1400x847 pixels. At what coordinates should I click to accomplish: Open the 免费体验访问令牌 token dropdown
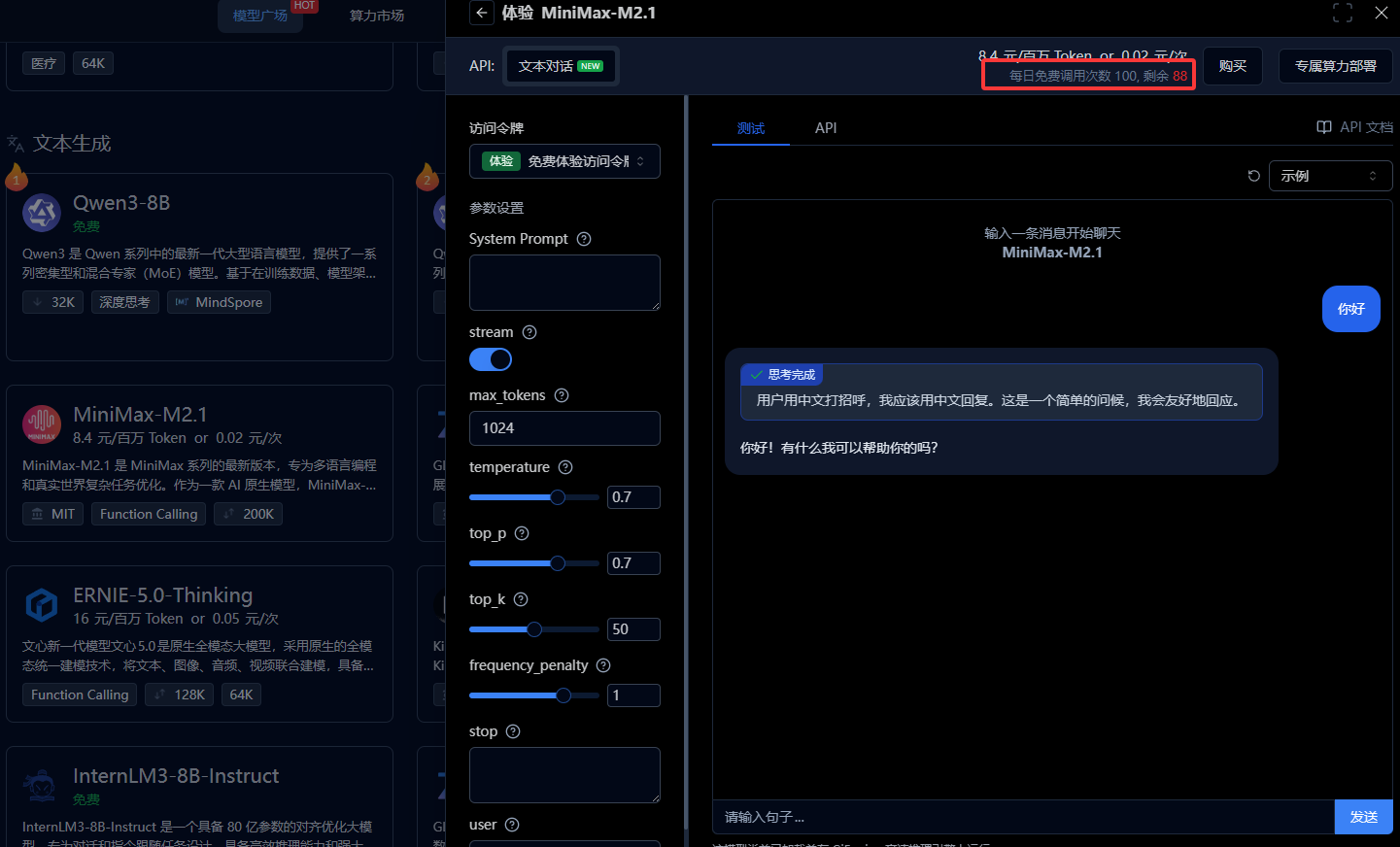click(564, 161)
